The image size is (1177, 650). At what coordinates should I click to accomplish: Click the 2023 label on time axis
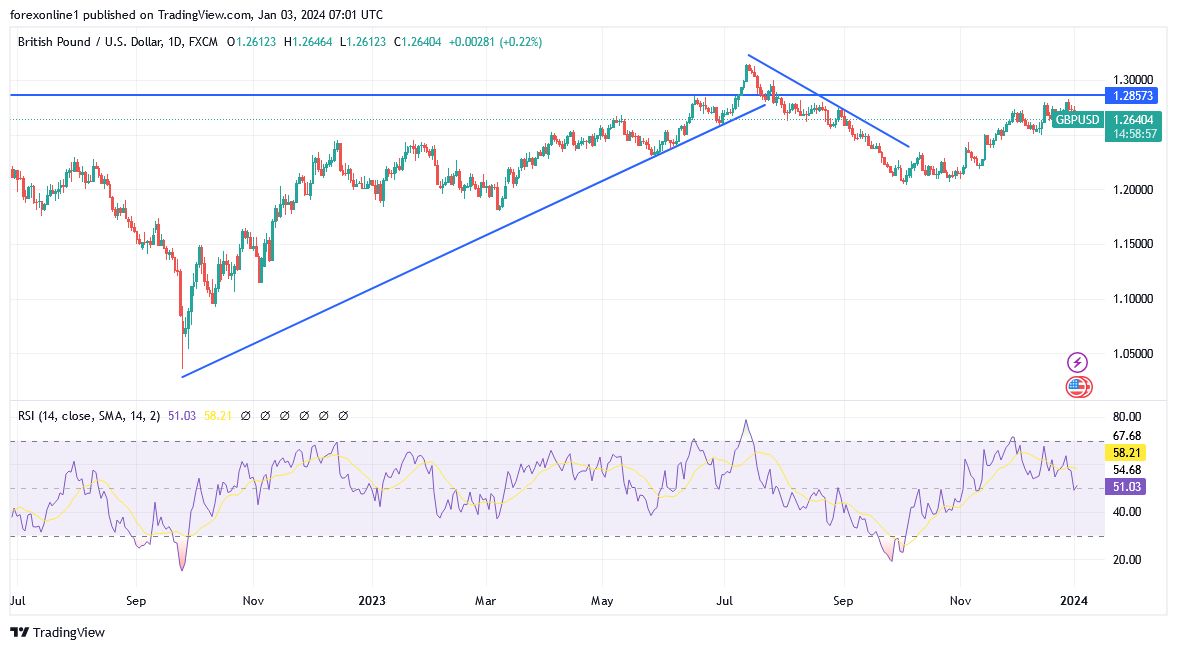pos(372,600)
